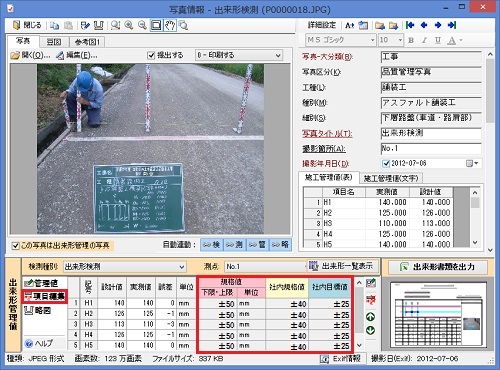Go to the first record arrow icon
This screenshot has width=500, height=370.
(x=410, y=25)
